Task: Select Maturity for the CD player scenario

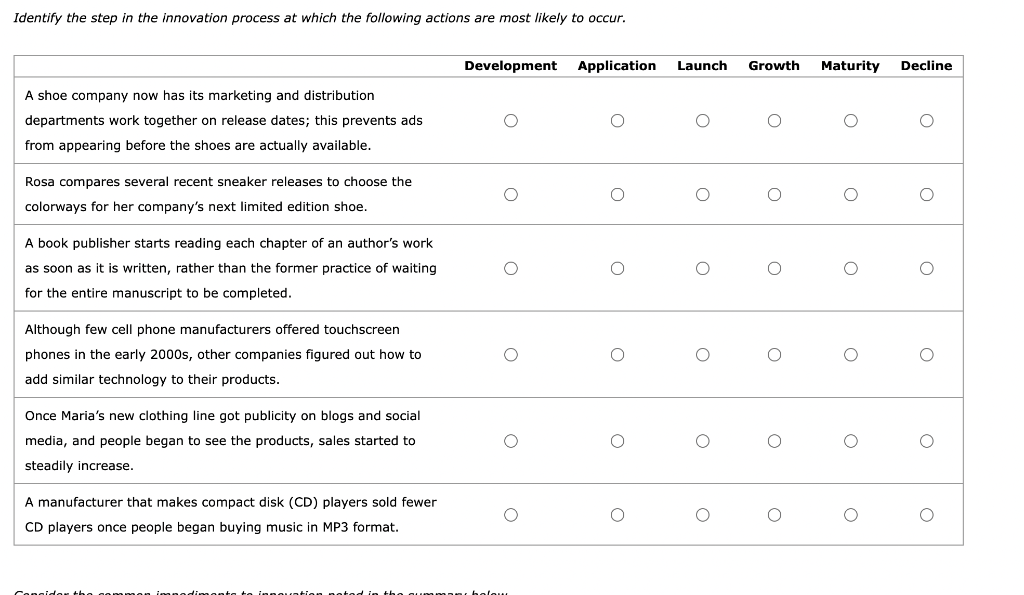Action: (850, 514)
